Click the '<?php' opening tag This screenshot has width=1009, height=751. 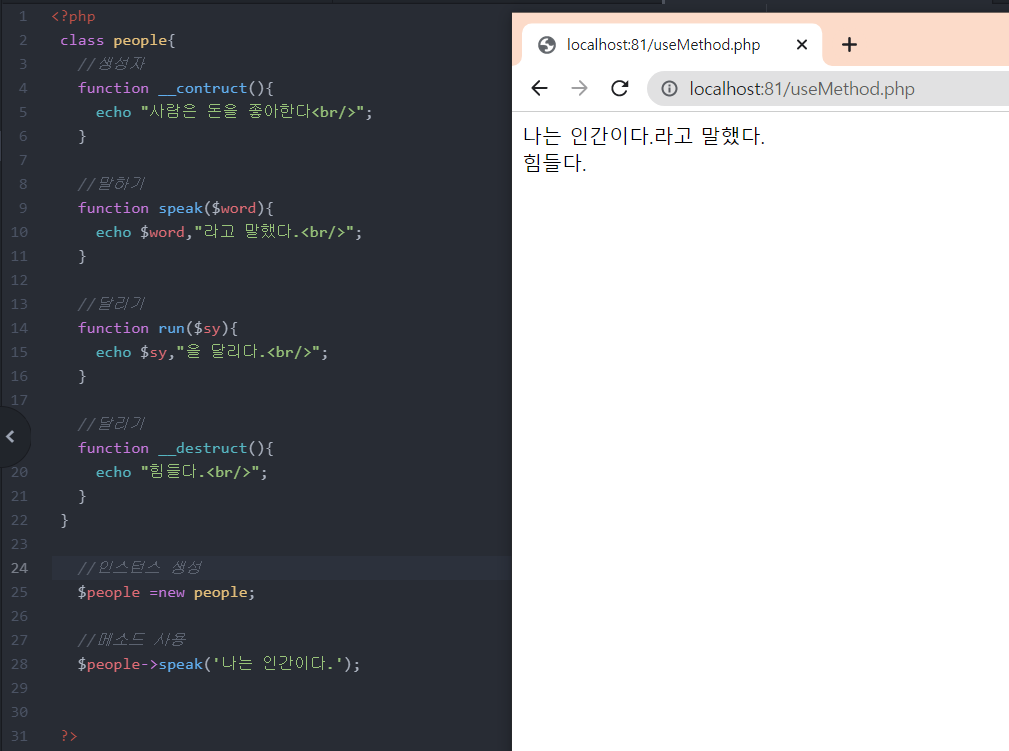[x=73, y=16]
